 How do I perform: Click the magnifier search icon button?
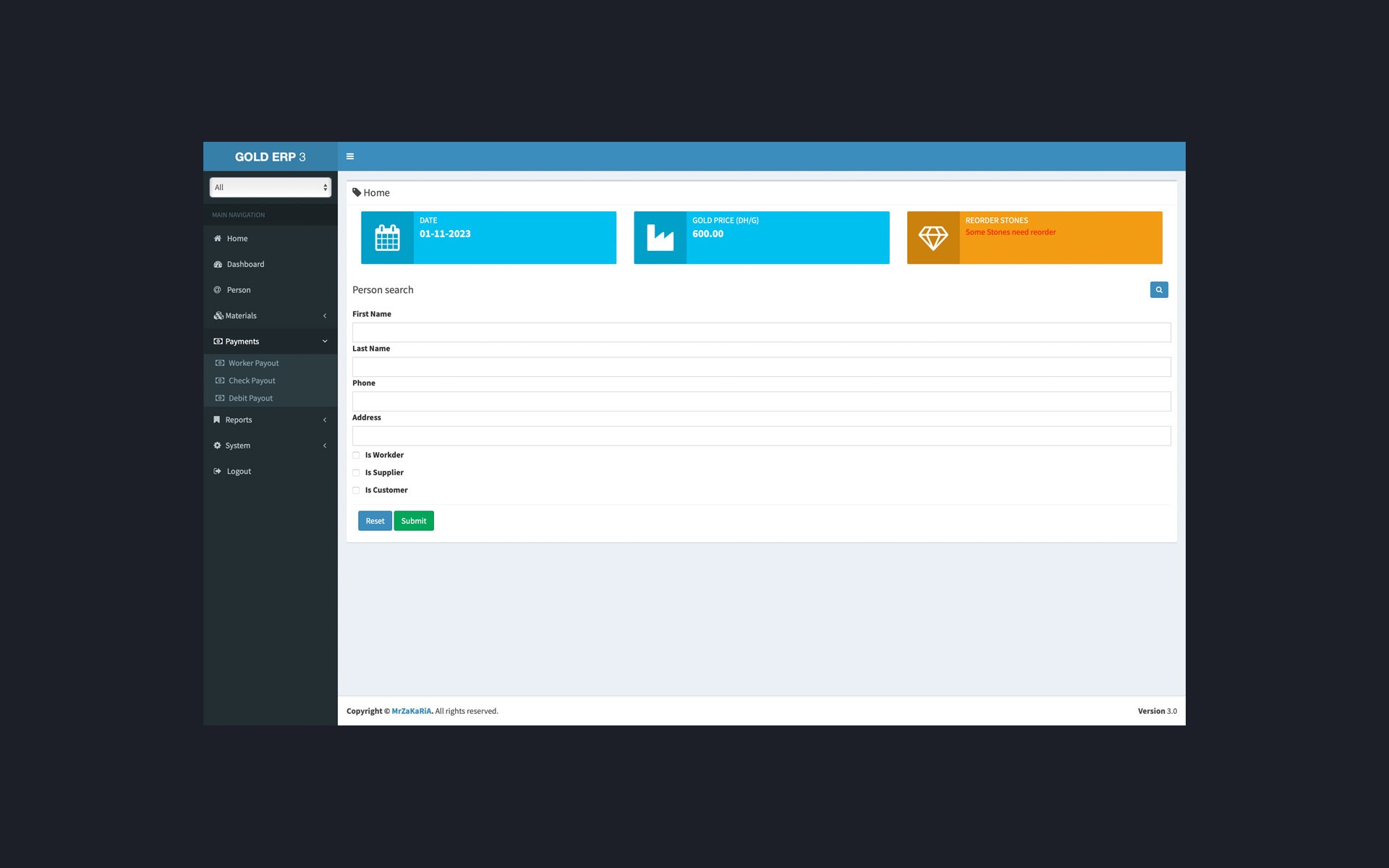click(1158, 290)
